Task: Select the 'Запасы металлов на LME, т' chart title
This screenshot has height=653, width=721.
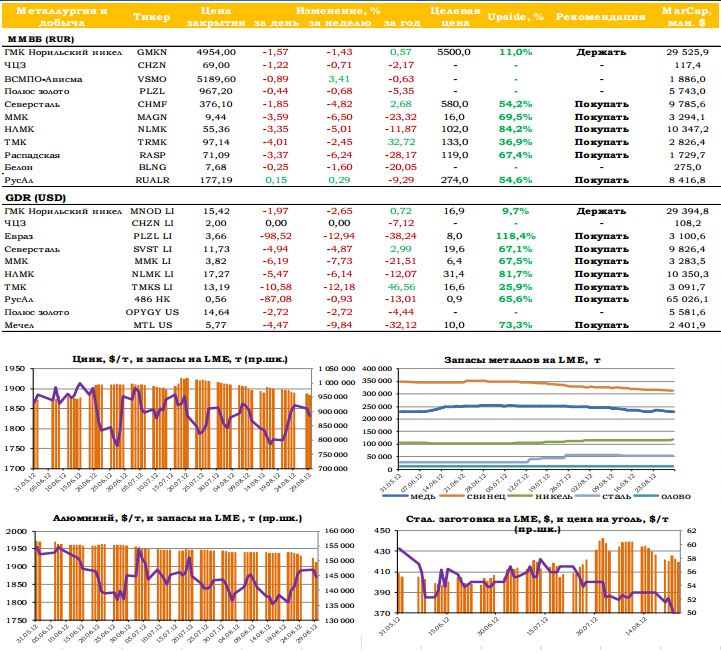Action: coord(536,359)
